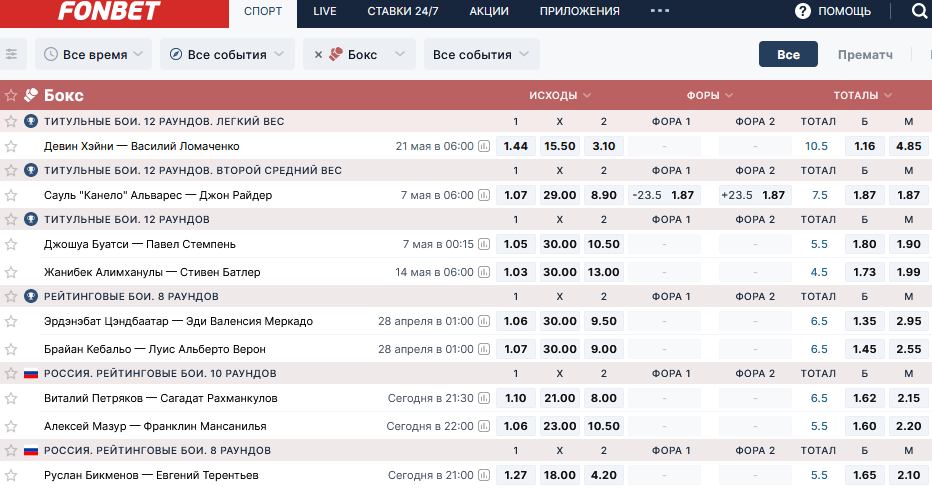
Task: Favorite the Альварес — Райдер fight
Action: [11, 195]
